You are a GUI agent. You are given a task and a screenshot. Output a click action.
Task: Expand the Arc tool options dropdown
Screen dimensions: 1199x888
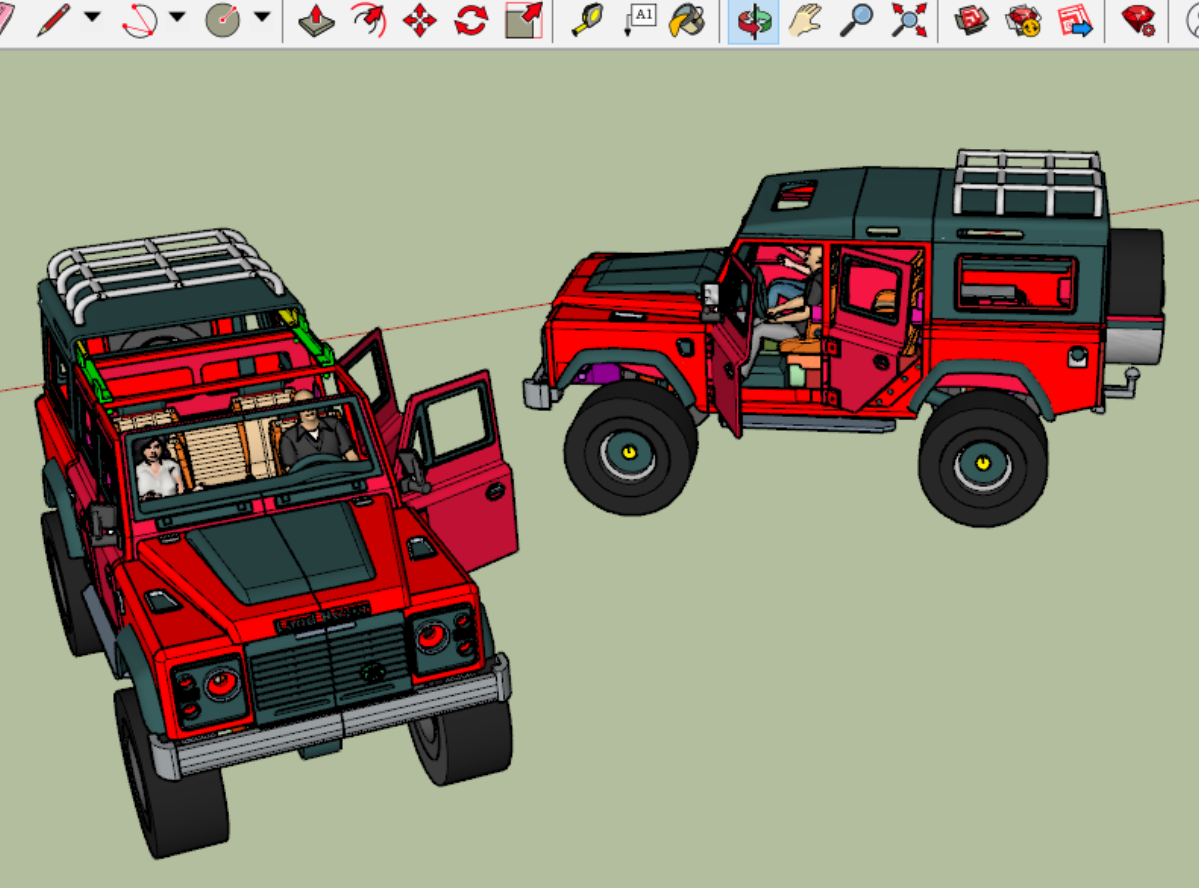pos(177,17)
